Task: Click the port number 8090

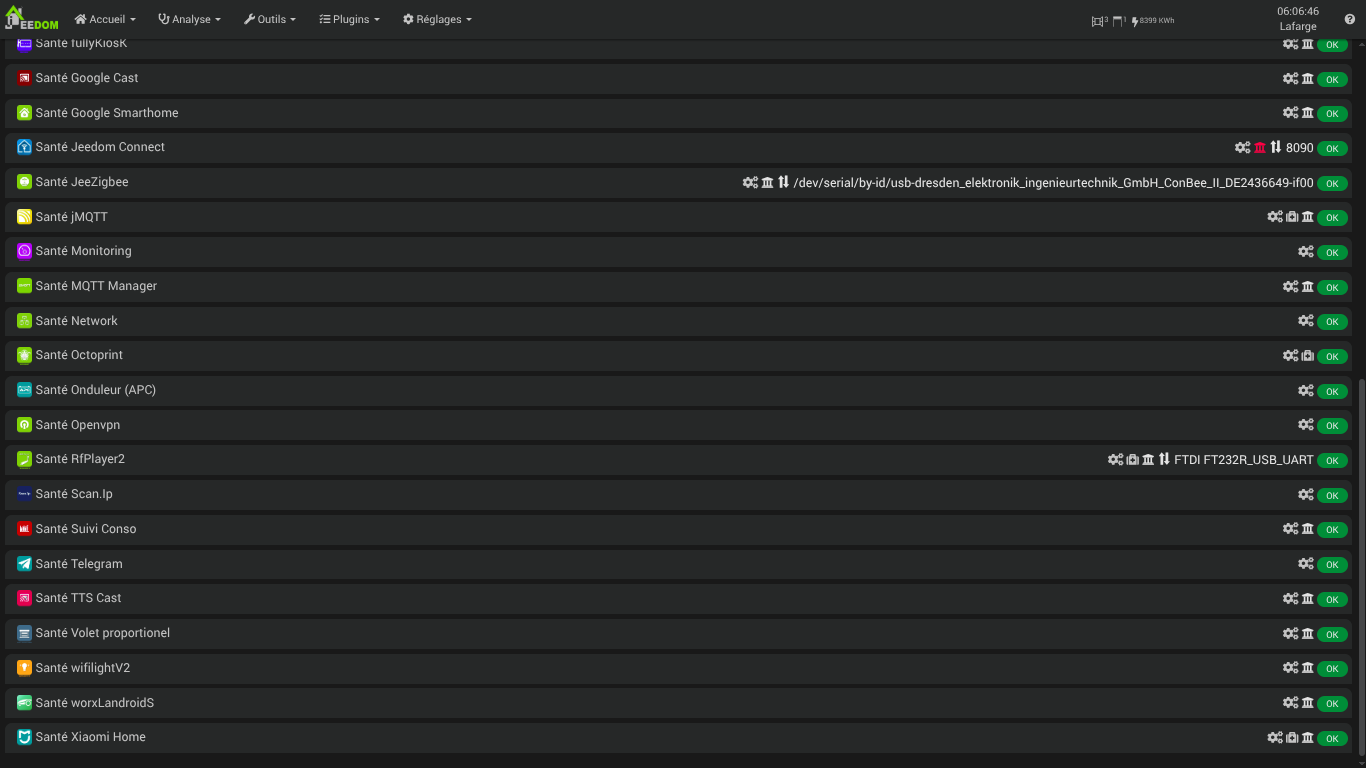Action: (1300, 148)
